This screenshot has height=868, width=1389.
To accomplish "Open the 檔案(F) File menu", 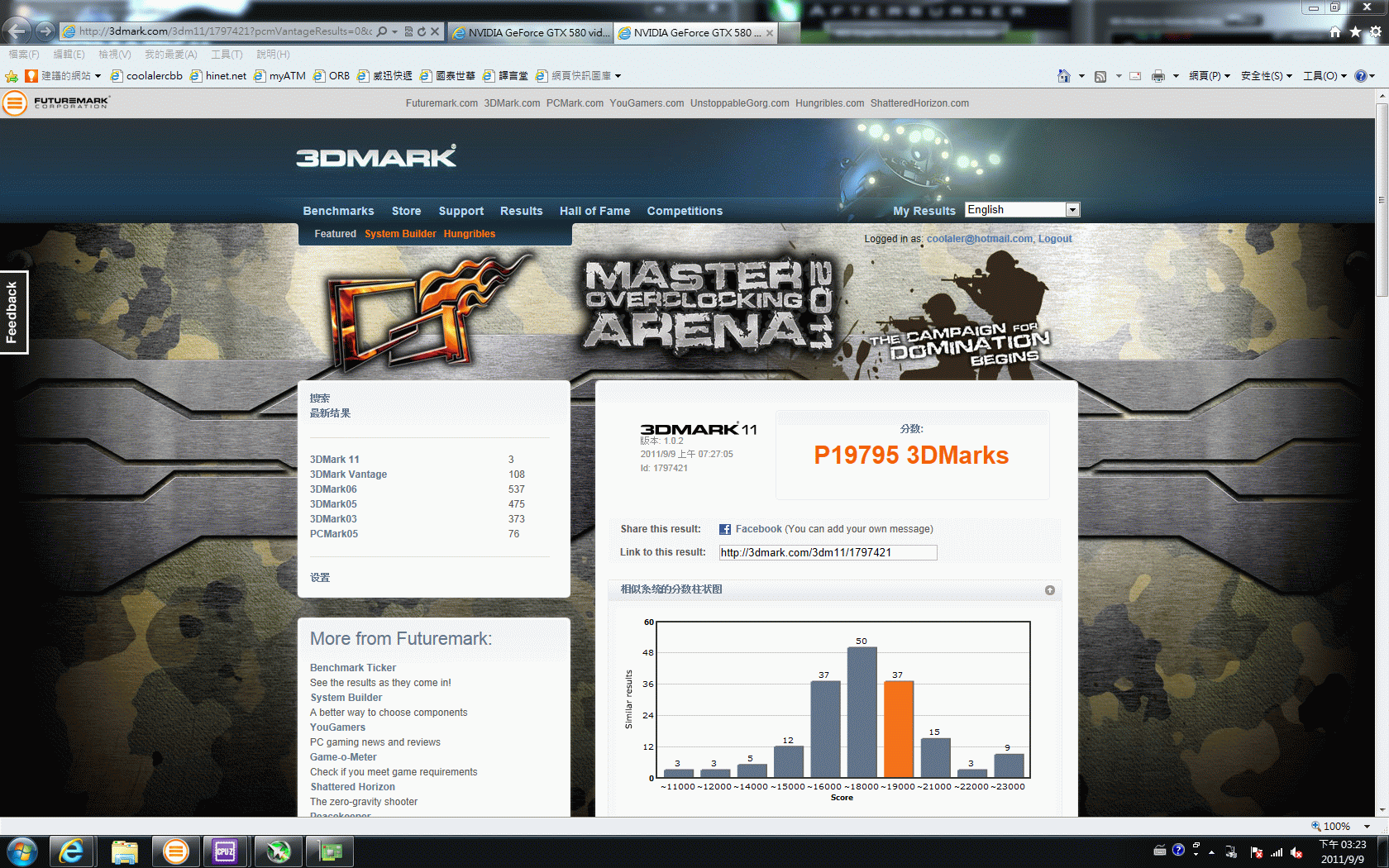I will click(x=24, y=55).
